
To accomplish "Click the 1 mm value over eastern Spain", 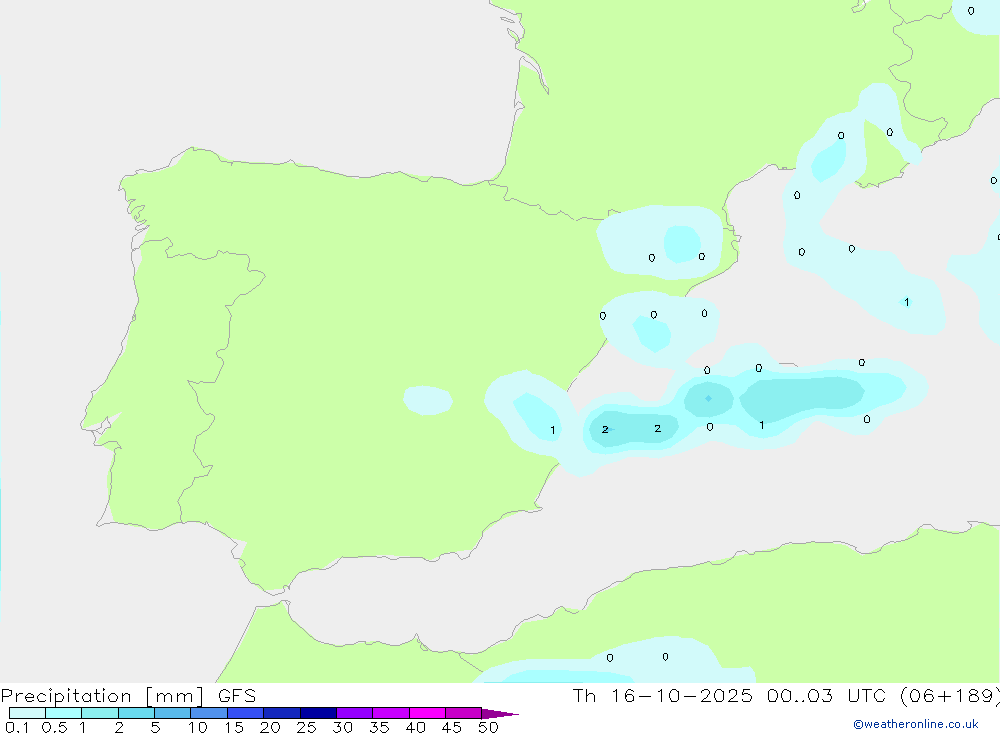I will pos(552,430).
